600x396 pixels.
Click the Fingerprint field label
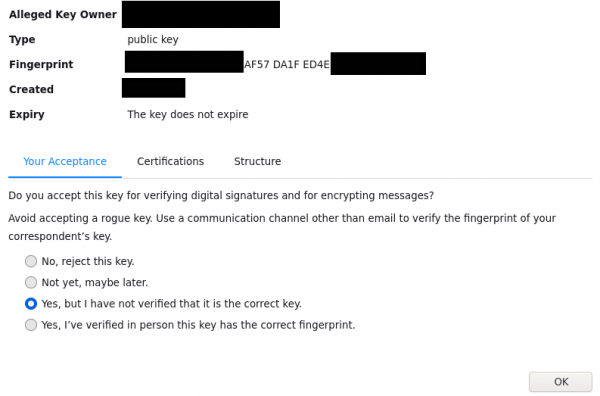(41, 64)
